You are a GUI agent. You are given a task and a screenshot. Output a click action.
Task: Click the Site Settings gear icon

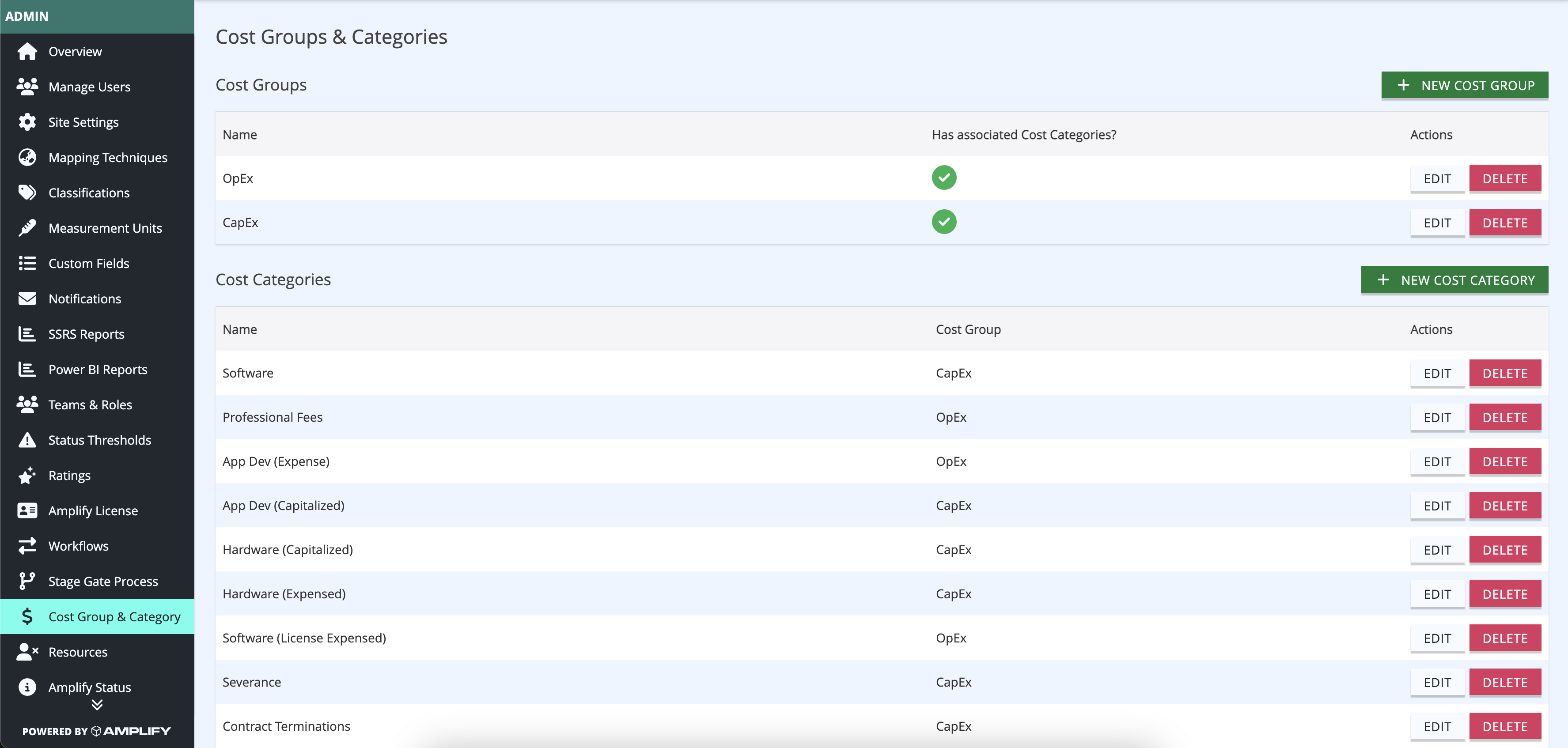pos(27,122)
